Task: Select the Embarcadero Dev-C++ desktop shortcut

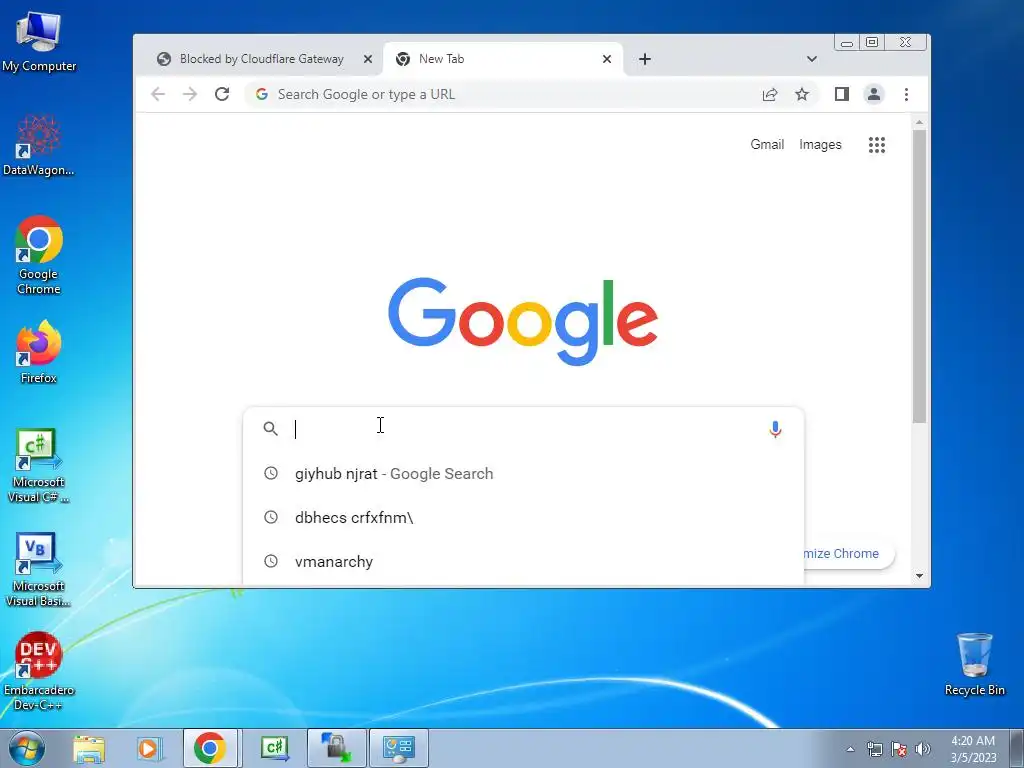Action: click(x=39, y=671)
